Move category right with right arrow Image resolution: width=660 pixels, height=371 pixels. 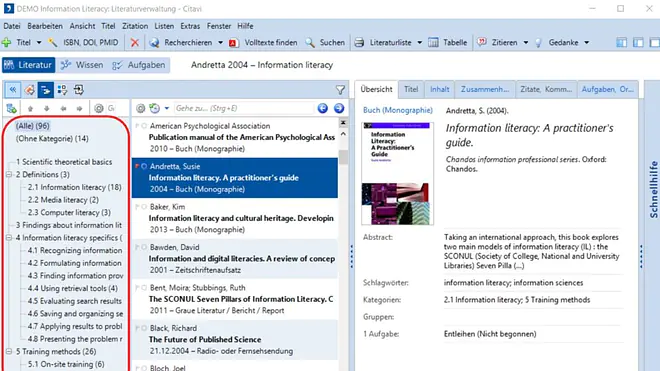click(x=80, y=109)
